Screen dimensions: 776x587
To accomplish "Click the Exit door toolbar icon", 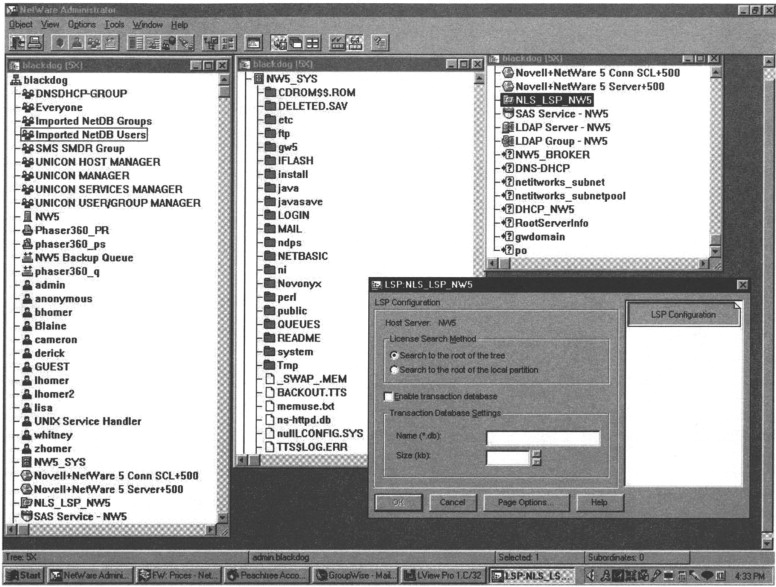I will tap(18, 43).
